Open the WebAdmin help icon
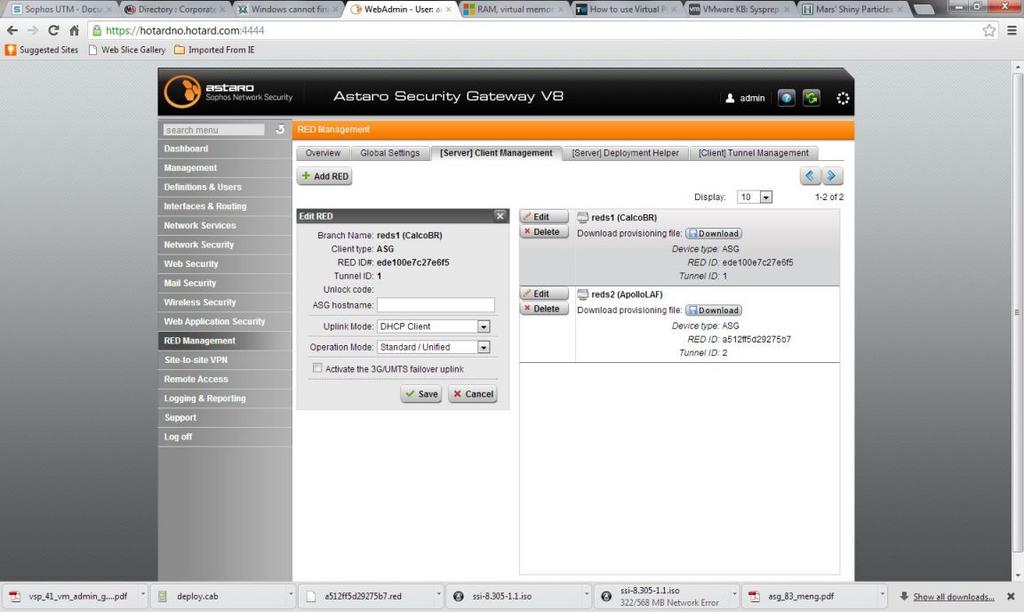The image size is (1024, 612). (786, 98)
